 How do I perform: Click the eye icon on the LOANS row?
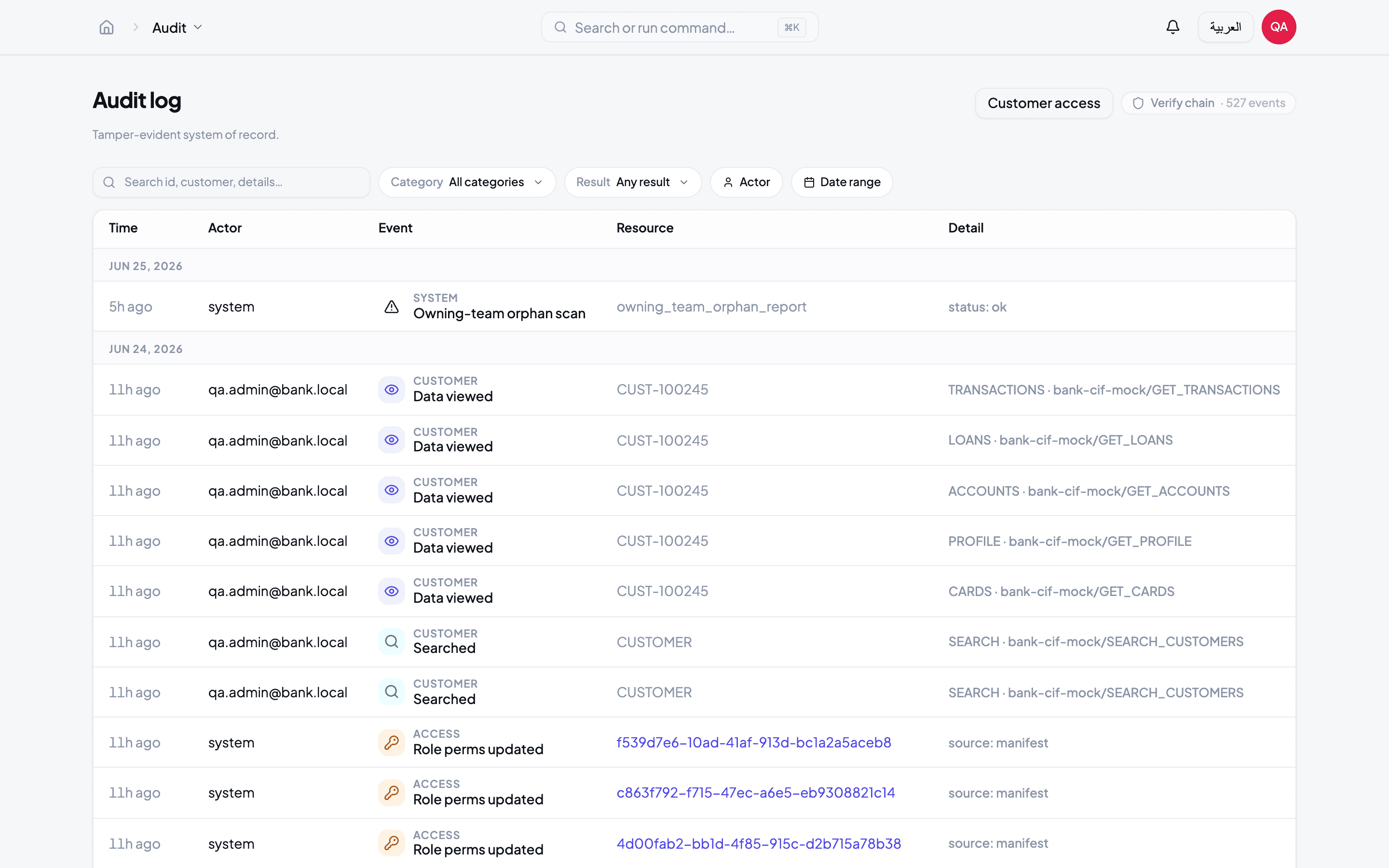click(x=392, y=440)
